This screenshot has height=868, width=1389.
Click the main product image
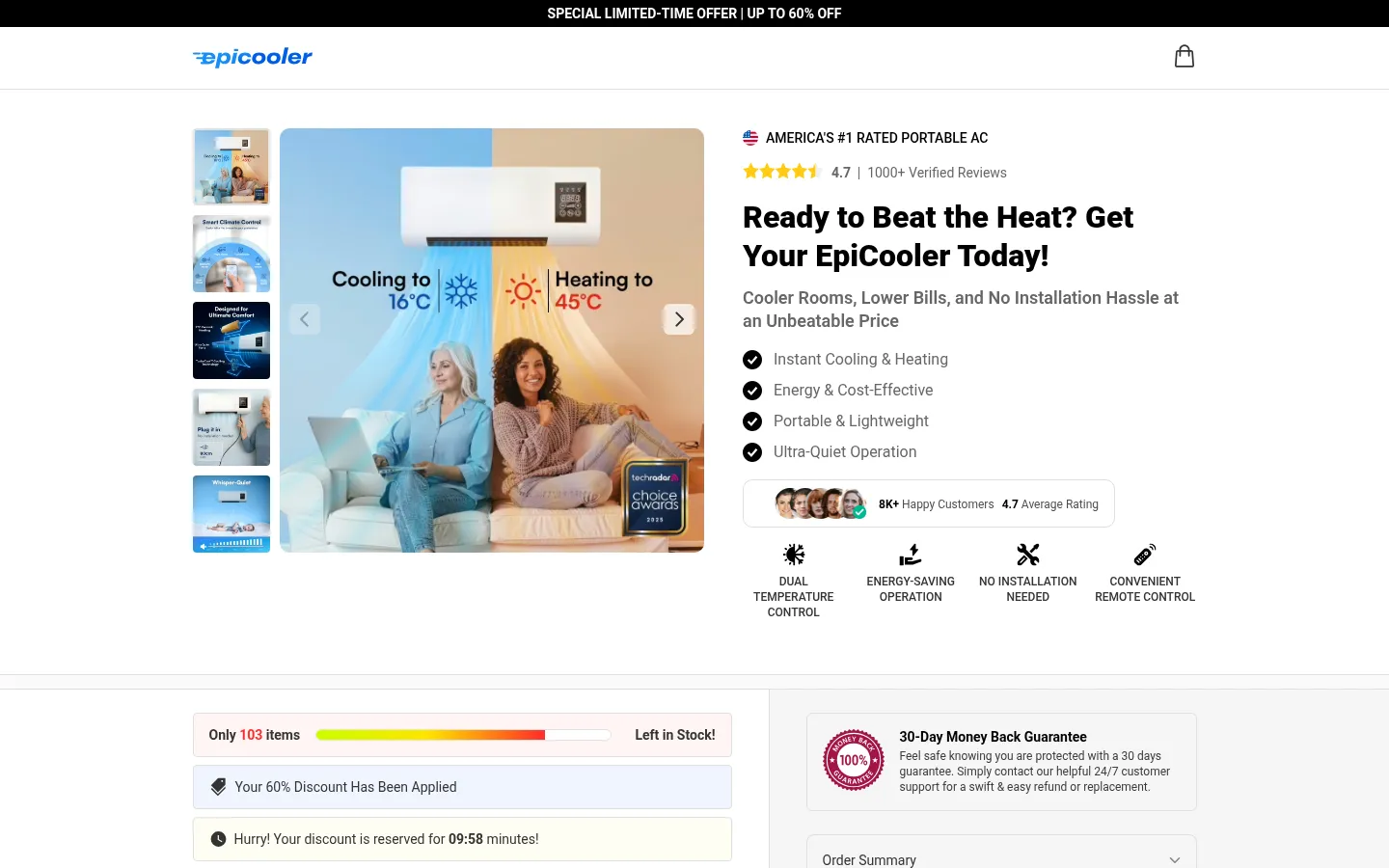(492, 340)
